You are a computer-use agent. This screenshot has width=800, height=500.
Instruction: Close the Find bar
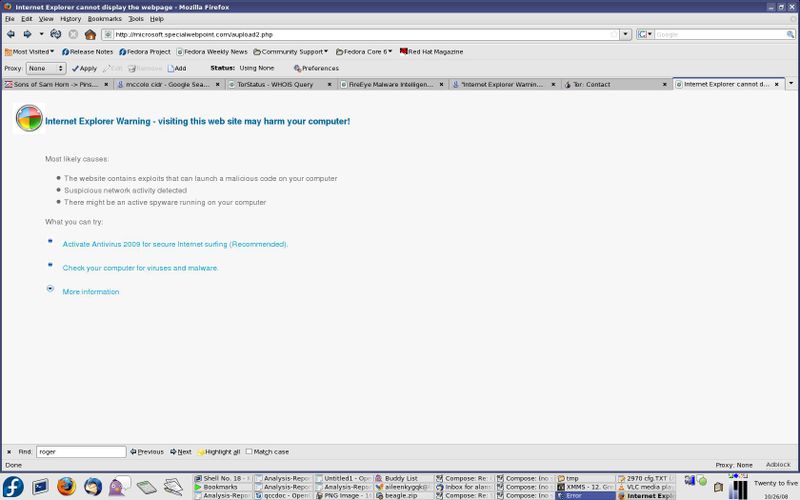9,452
